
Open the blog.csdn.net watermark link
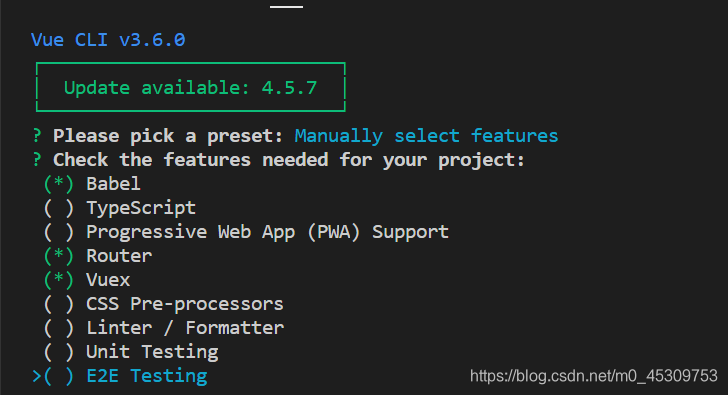point(594,376)
